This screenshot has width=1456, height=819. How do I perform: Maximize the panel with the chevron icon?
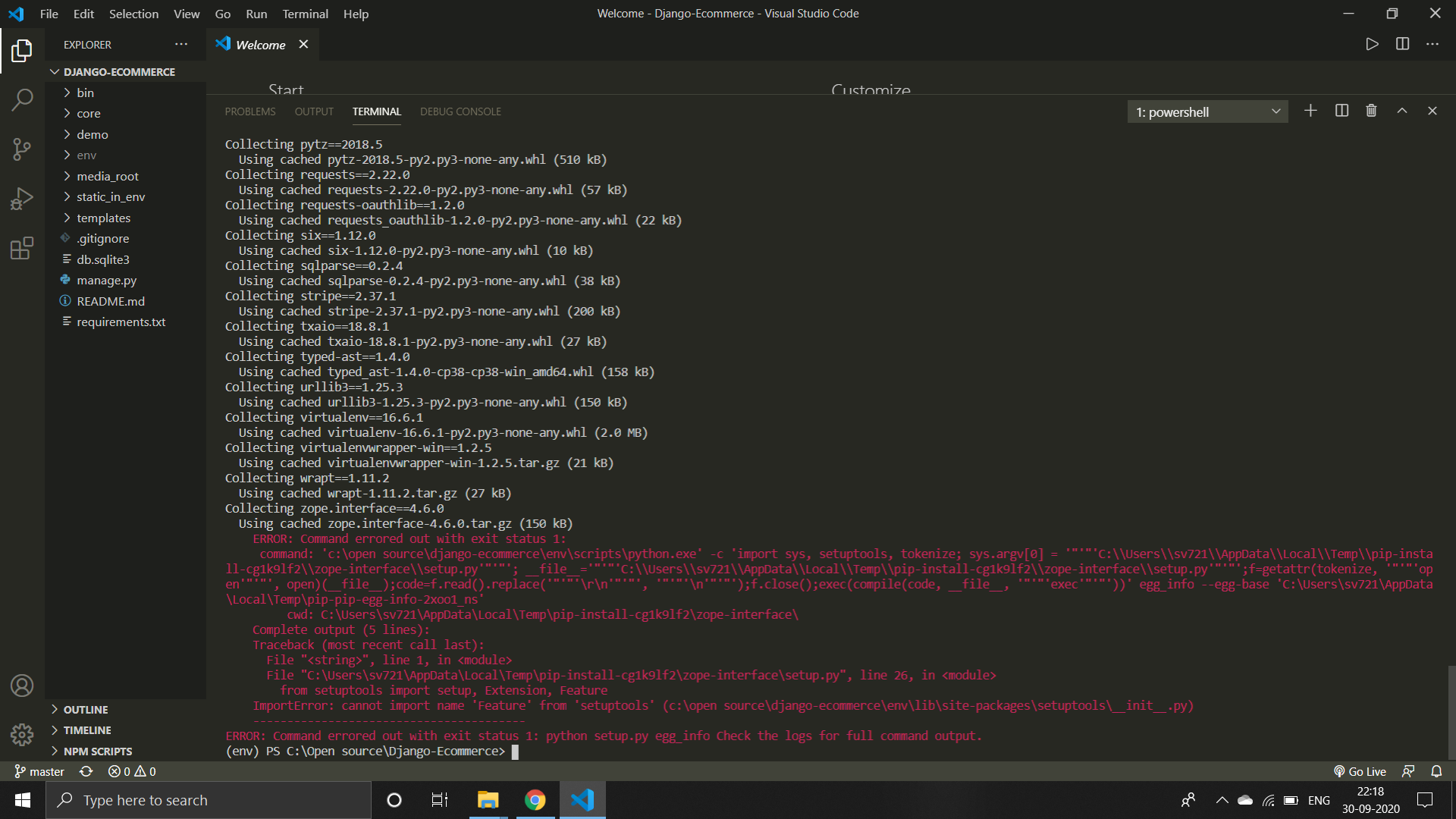pyautogui.click(x=1401, y=111)
